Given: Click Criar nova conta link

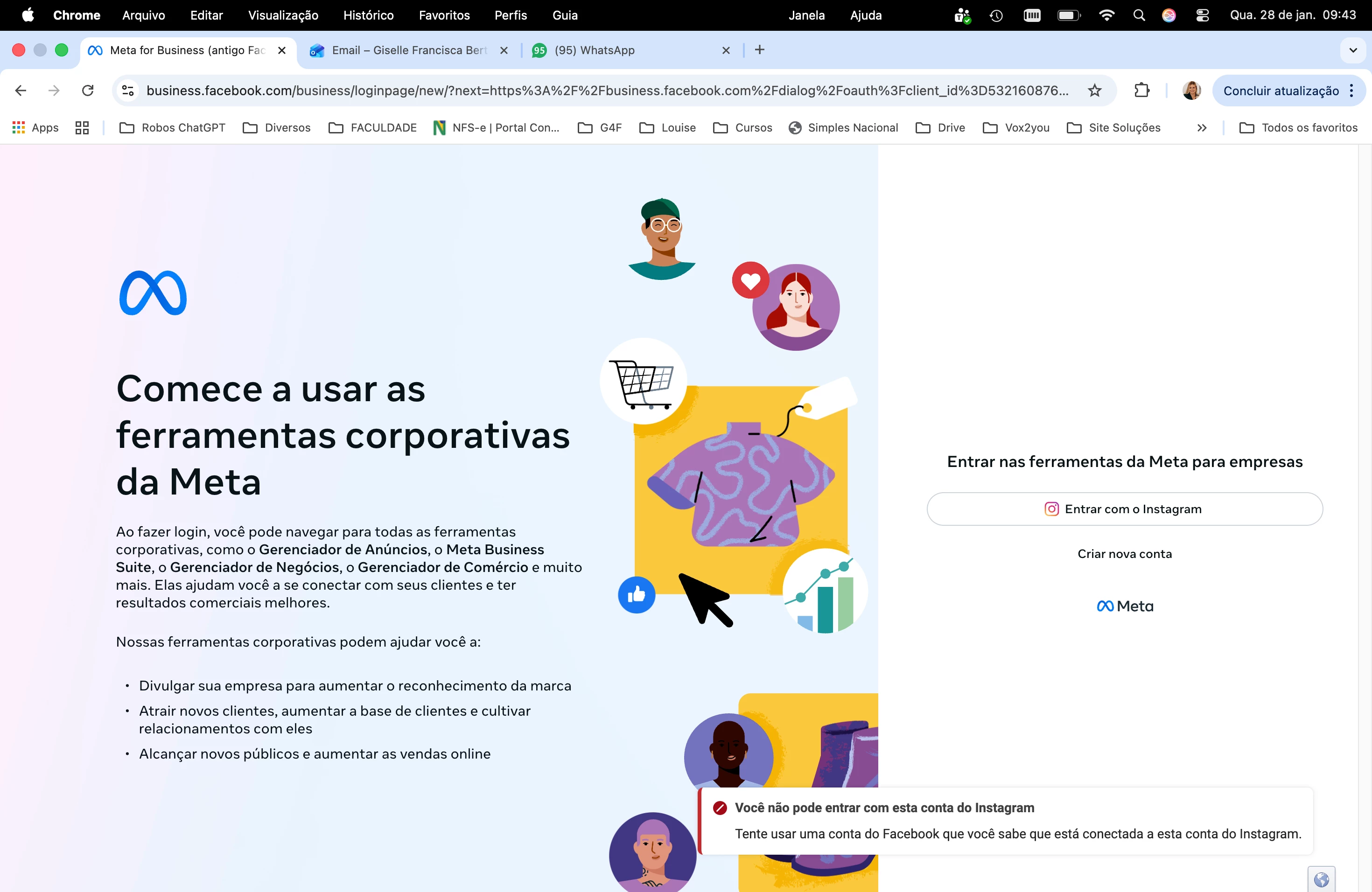Looking at the screenshot, I should [x=1124, y=554].
